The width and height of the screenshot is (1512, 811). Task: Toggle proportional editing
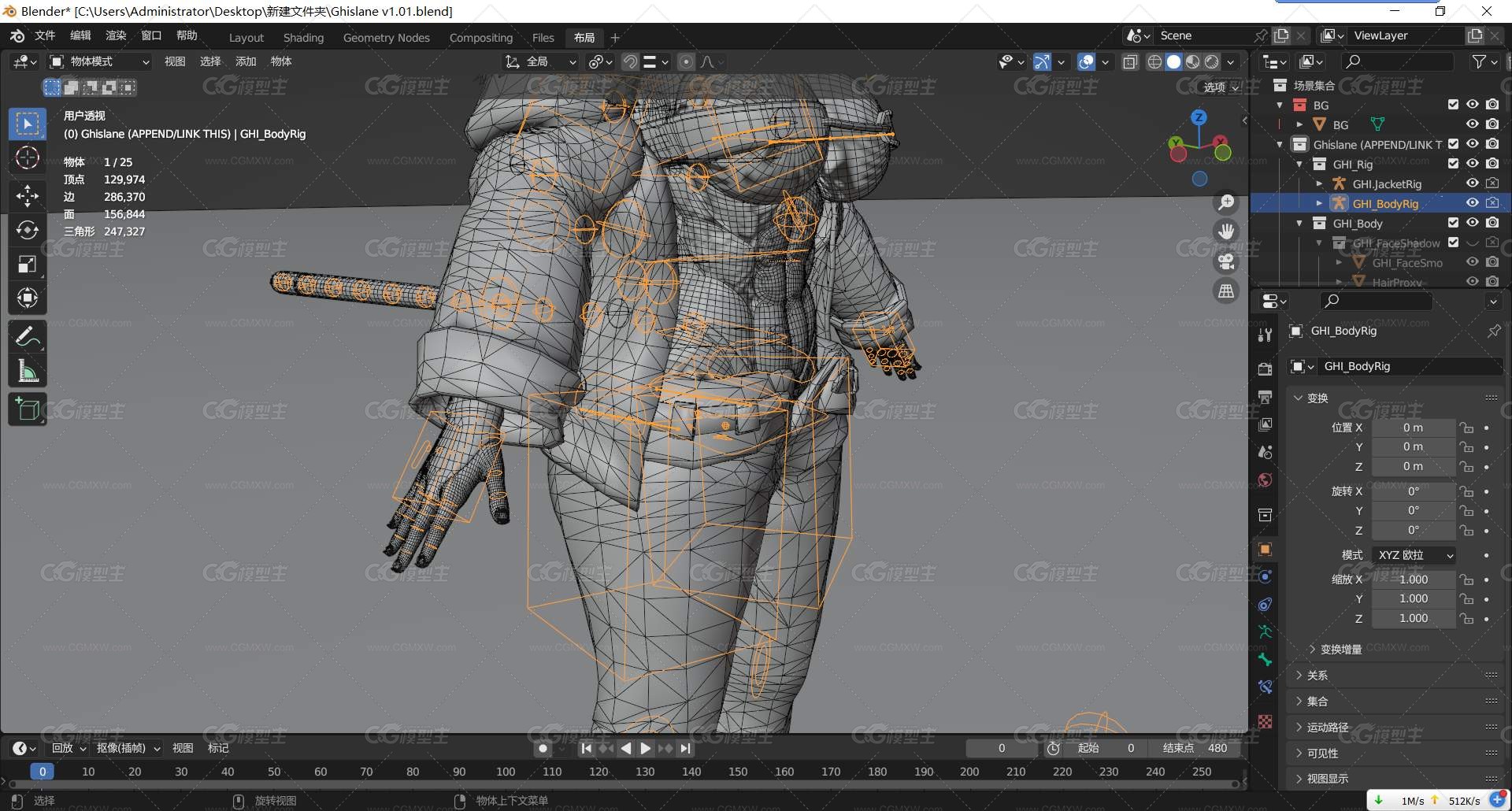tap(686, 61)
